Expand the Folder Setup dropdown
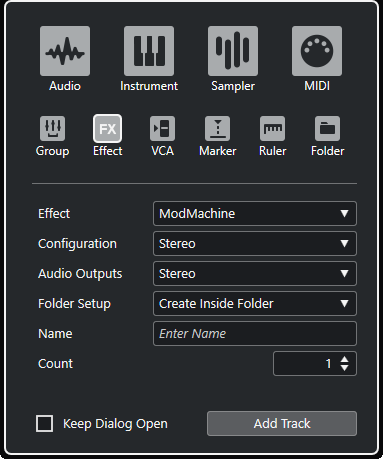Image resolution: width=383 pixels, height=459 pixels. (x=255, y=304)
